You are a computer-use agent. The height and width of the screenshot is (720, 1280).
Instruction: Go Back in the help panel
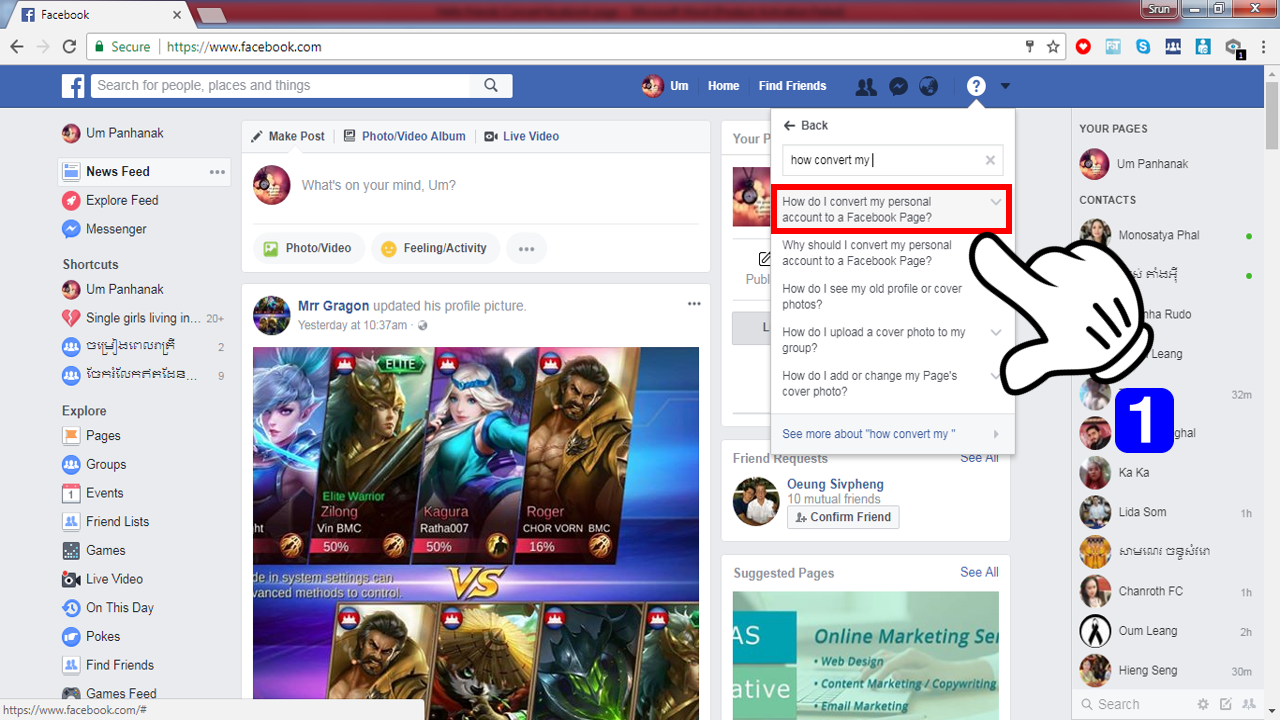(806, 125)
